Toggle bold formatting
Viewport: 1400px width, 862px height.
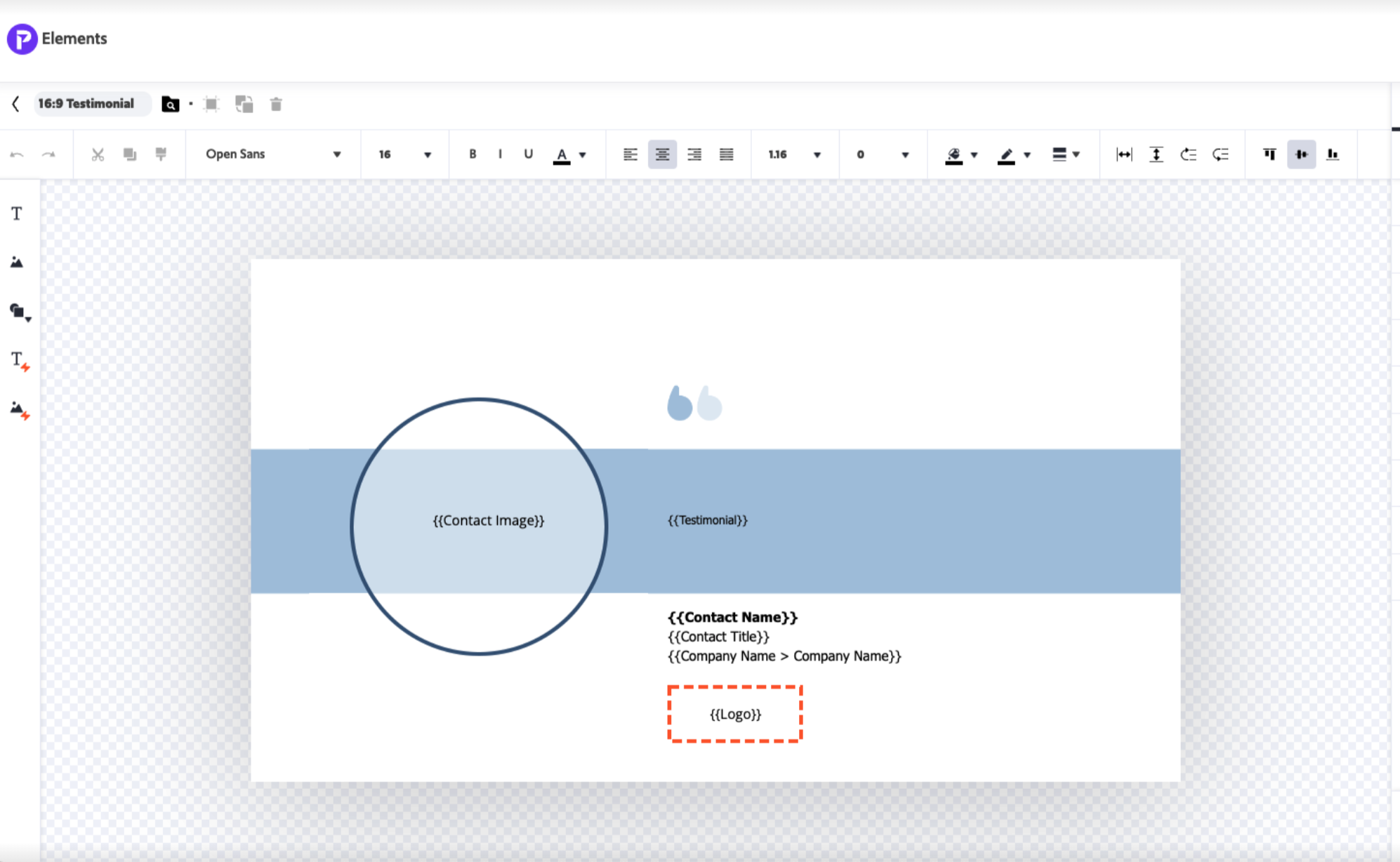tap(473, 154)
